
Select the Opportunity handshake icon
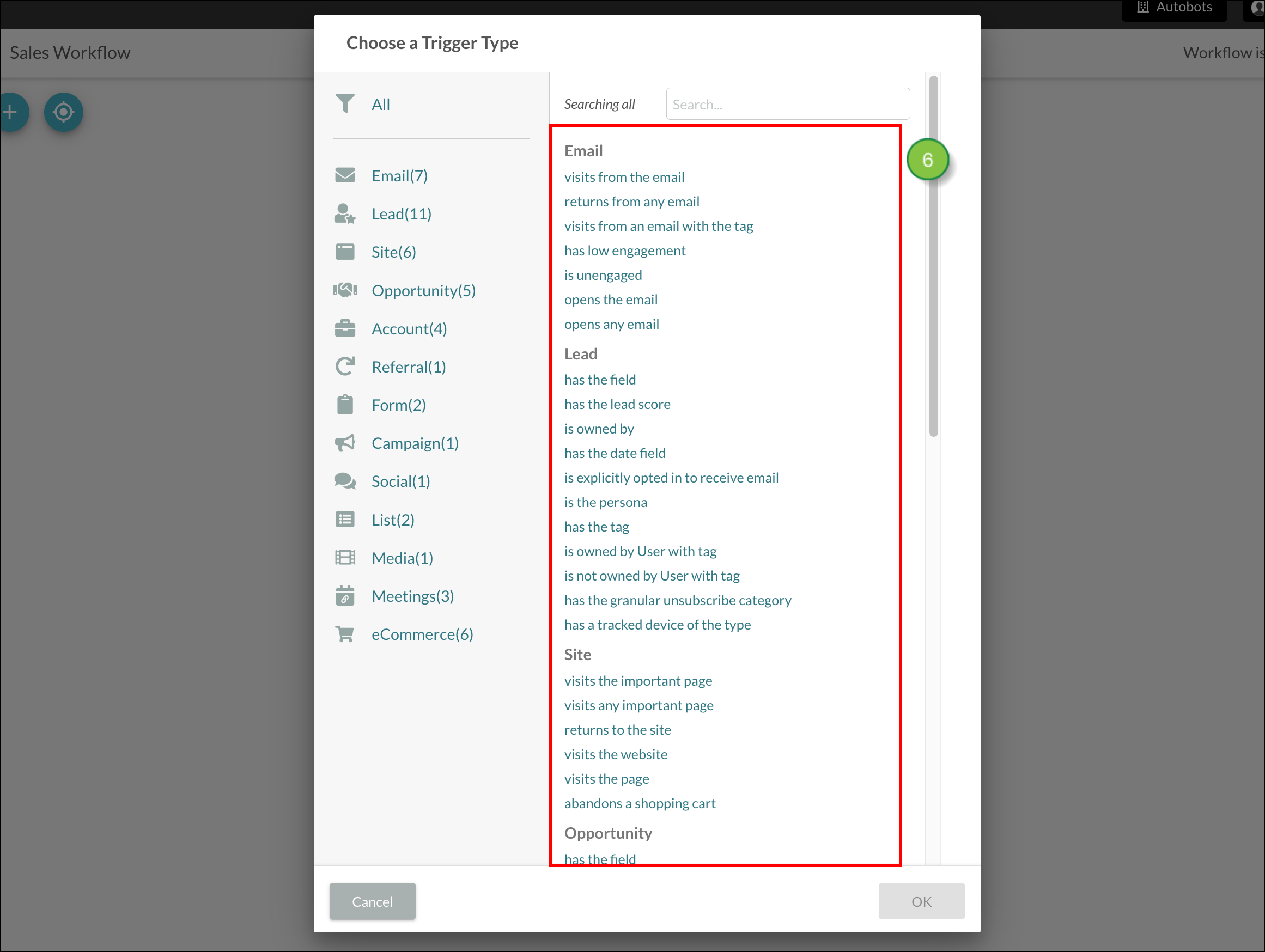[345, 290]
